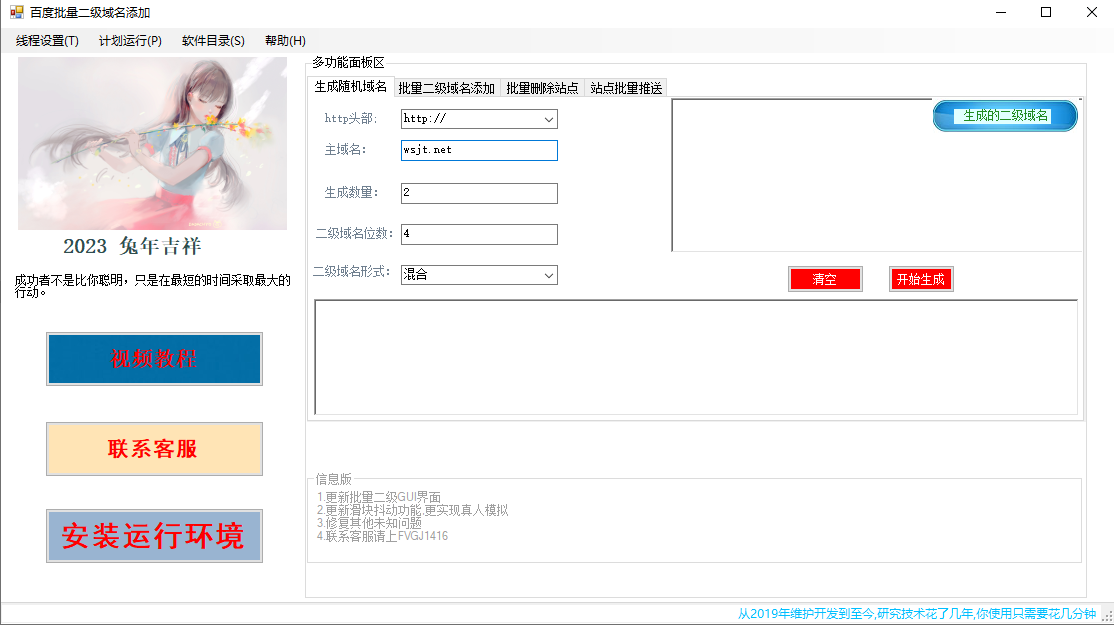1114x625 pixels.
Task: Select the 二级域名位数 field showing 4
Action: (478, 234)
